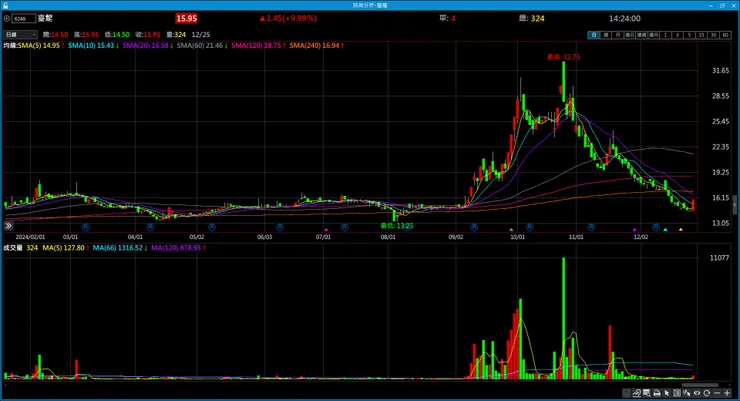The image size is (740, 401).
Task: Click the horizontal scrollbar thumb at bottom
Action: tap(700, 385)
